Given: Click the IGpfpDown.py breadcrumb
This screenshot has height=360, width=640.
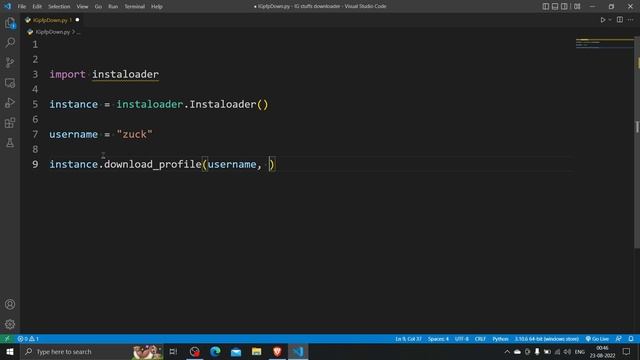Looking at the screenshot, I should pyautogui.click(x=53, y=32).
